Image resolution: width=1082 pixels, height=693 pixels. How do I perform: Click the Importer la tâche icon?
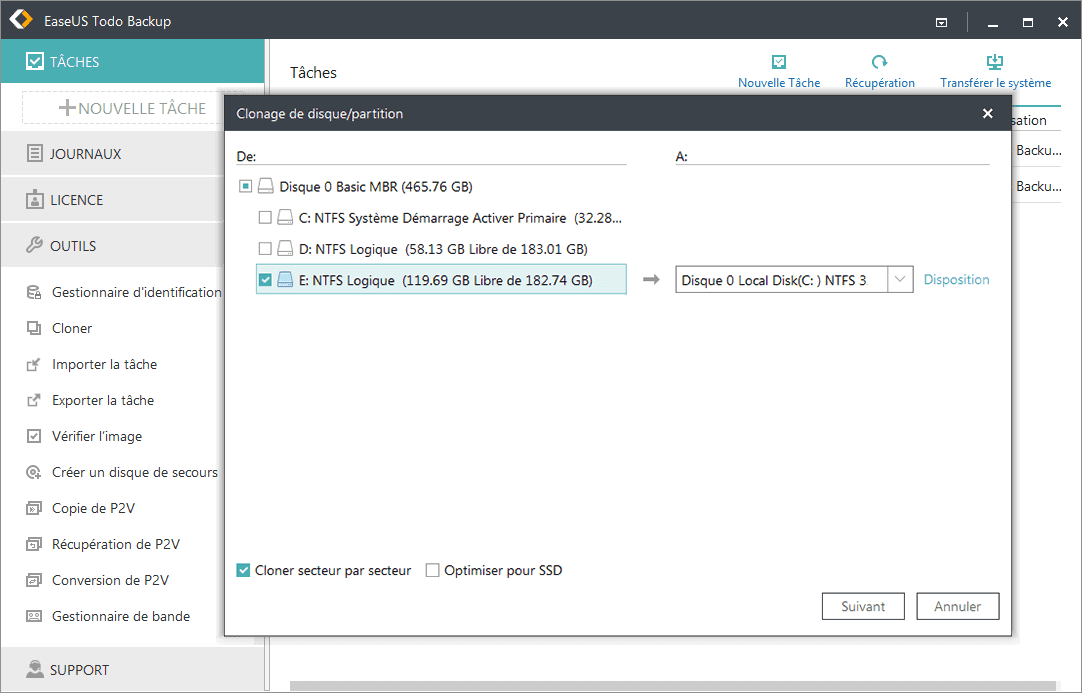[34, 364]
